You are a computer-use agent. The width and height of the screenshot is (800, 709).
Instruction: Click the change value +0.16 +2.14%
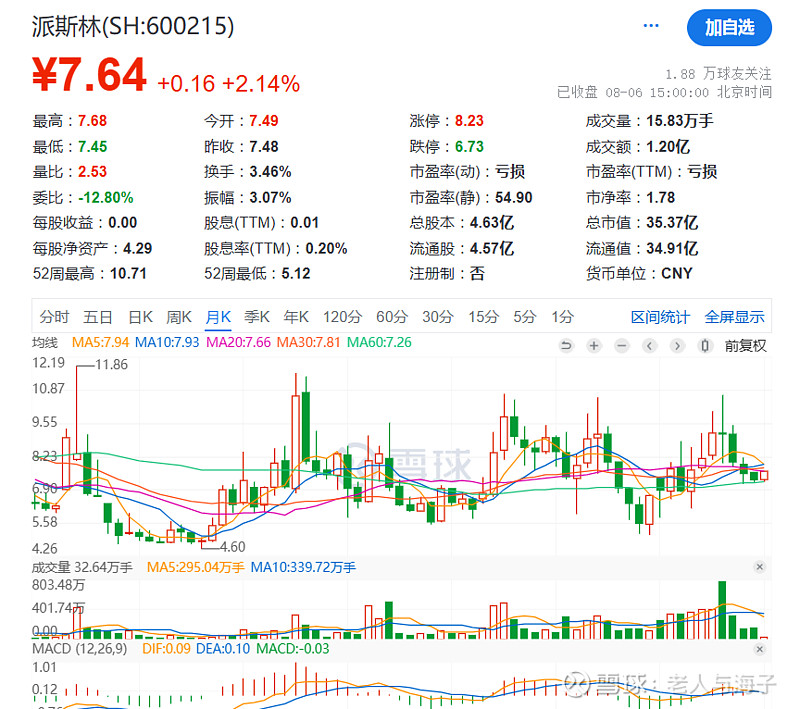[229, 84]
